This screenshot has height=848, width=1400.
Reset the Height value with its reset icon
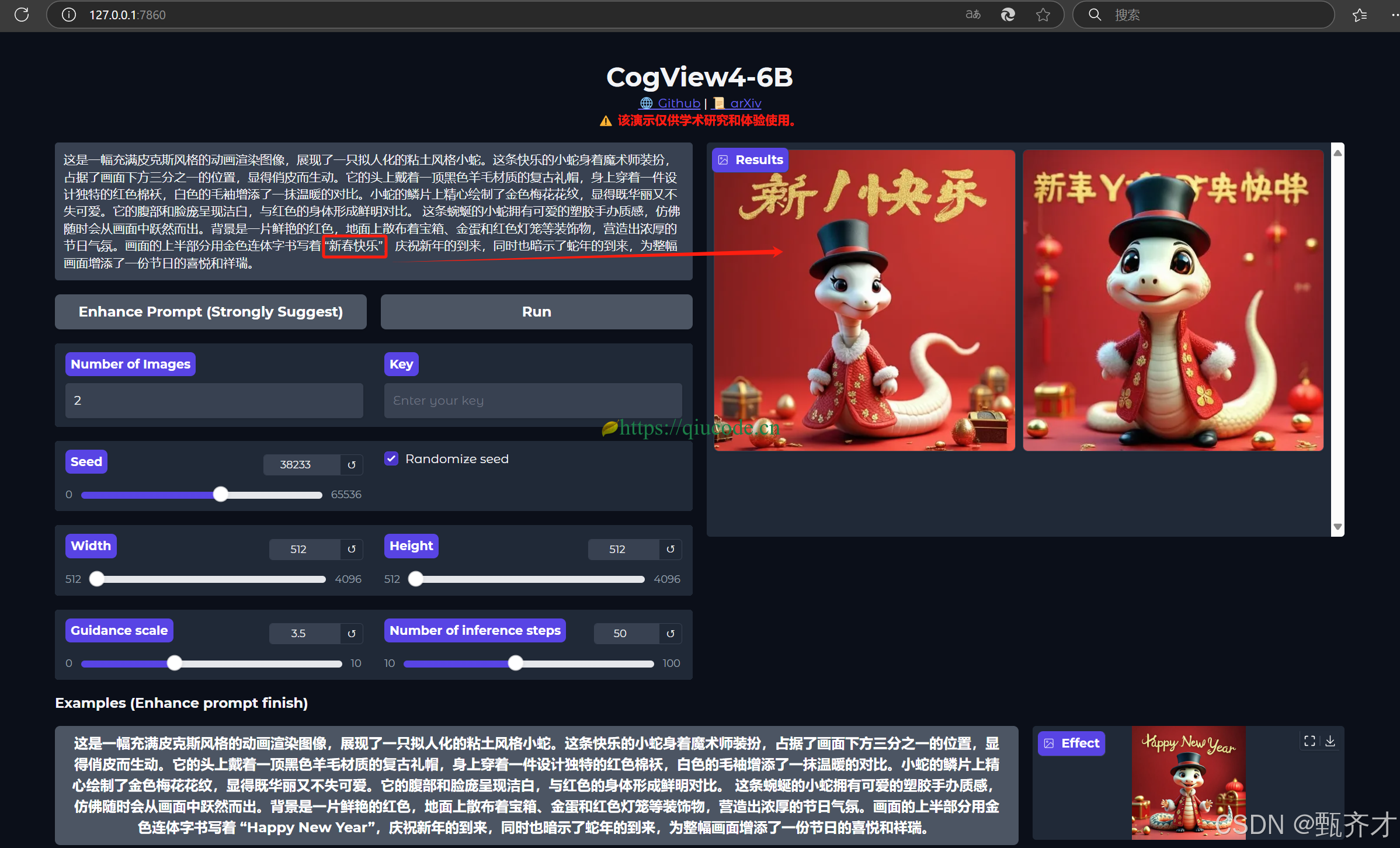click(671, 549)
